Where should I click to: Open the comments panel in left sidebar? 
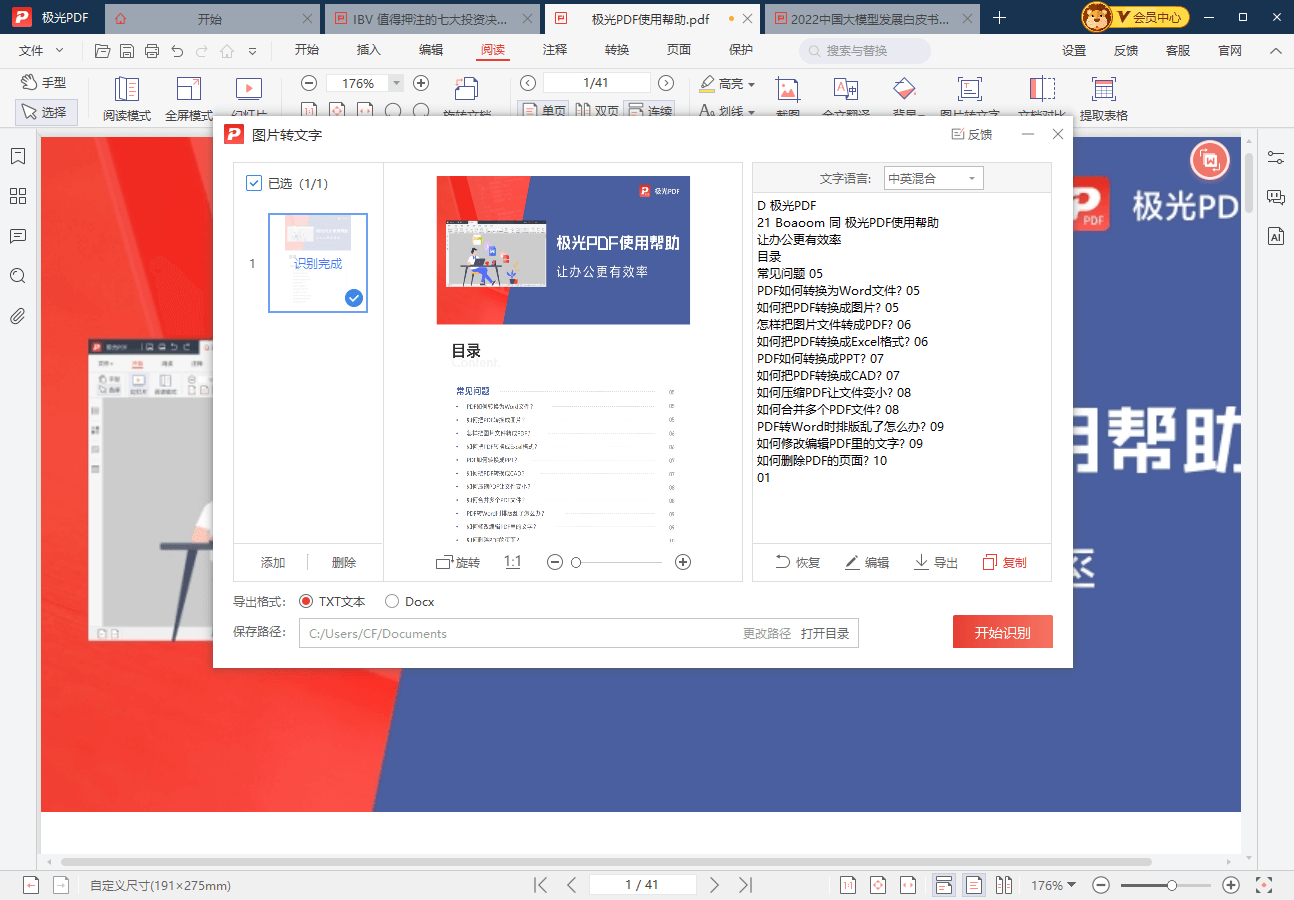coord(18,236)
